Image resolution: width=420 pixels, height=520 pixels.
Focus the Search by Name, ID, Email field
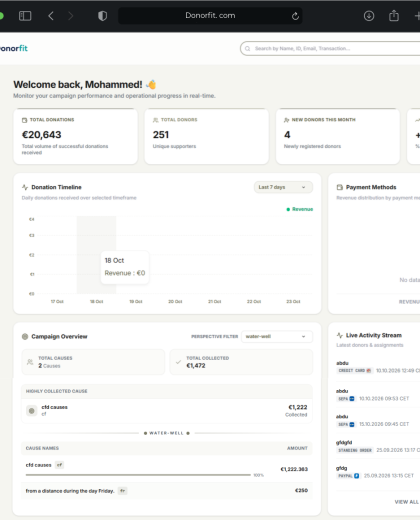pos(330,48)
